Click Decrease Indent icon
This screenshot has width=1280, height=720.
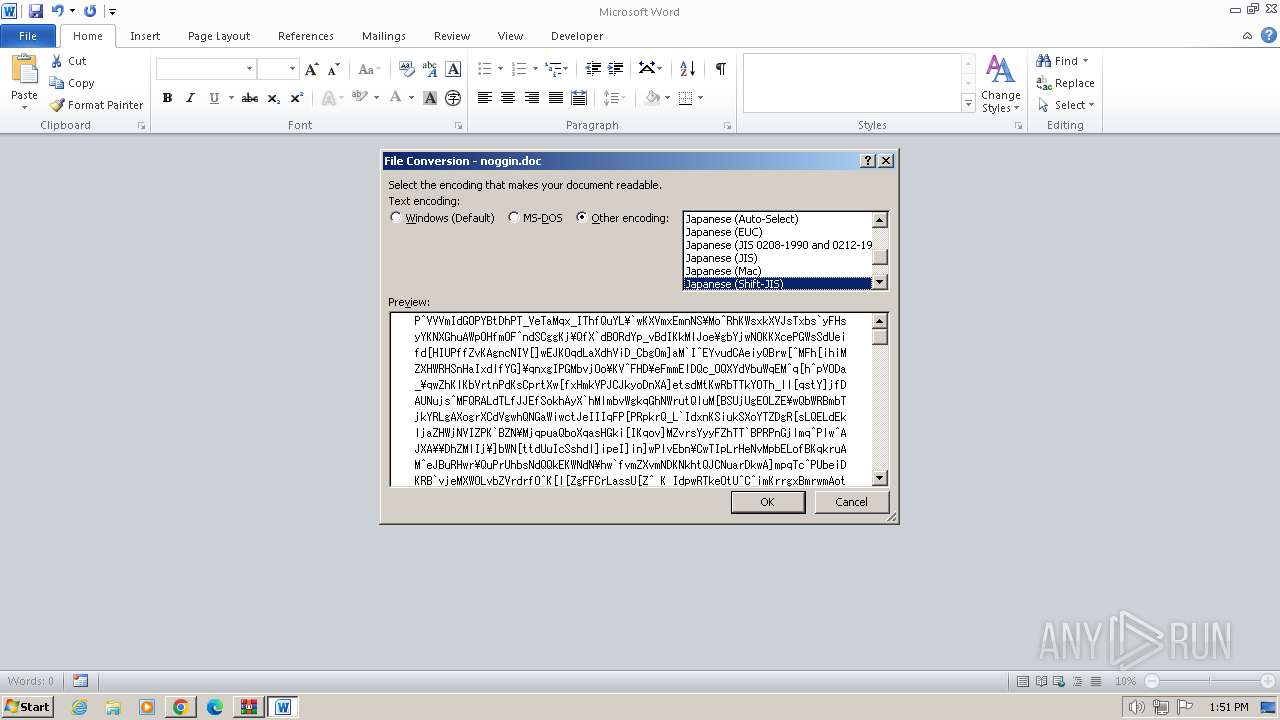[593, 69]
